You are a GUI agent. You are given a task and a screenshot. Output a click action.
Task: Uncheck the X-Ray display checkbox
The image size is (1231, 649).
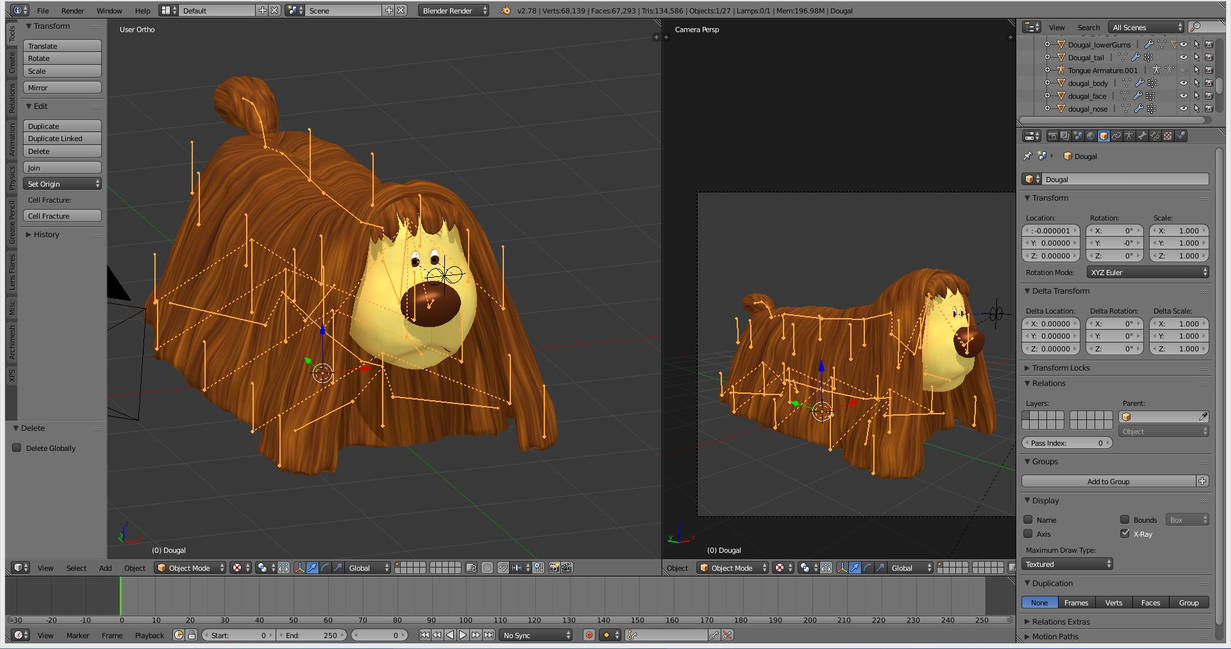pos(1125,534)
